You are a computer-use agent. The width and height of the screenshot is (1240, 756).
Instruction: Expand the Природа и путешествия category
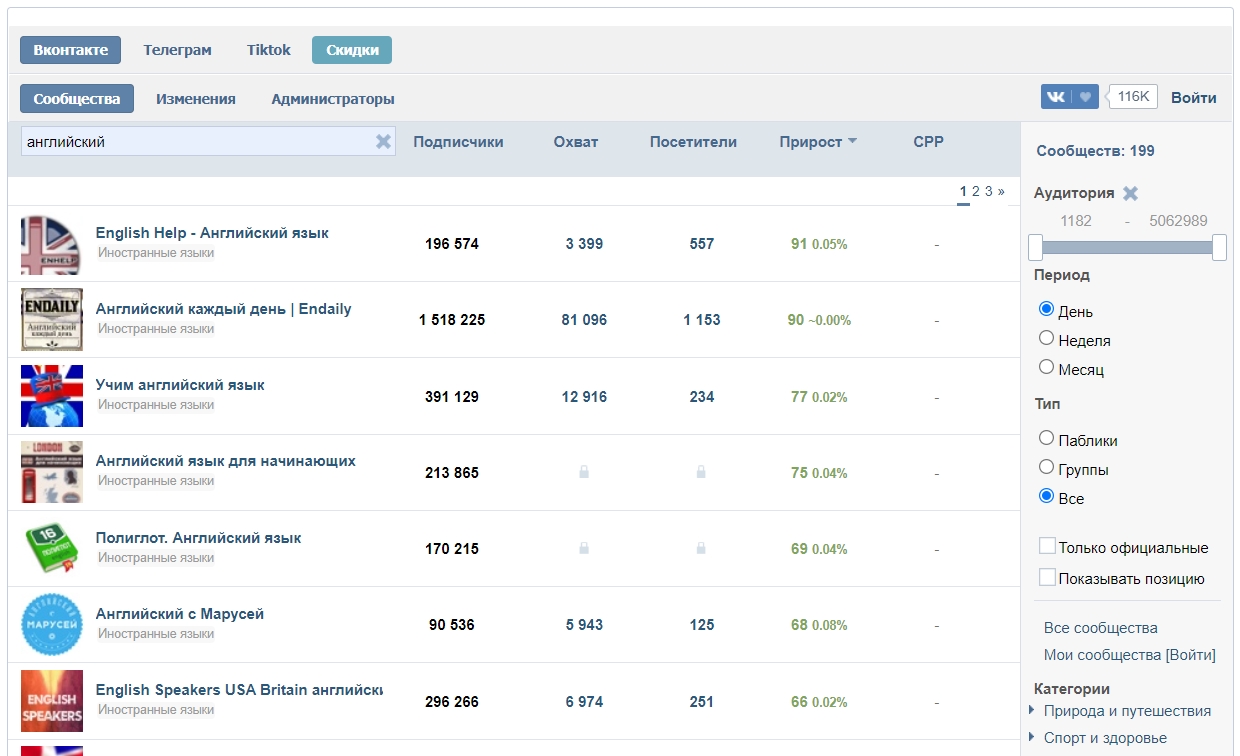pos(1033,711)
